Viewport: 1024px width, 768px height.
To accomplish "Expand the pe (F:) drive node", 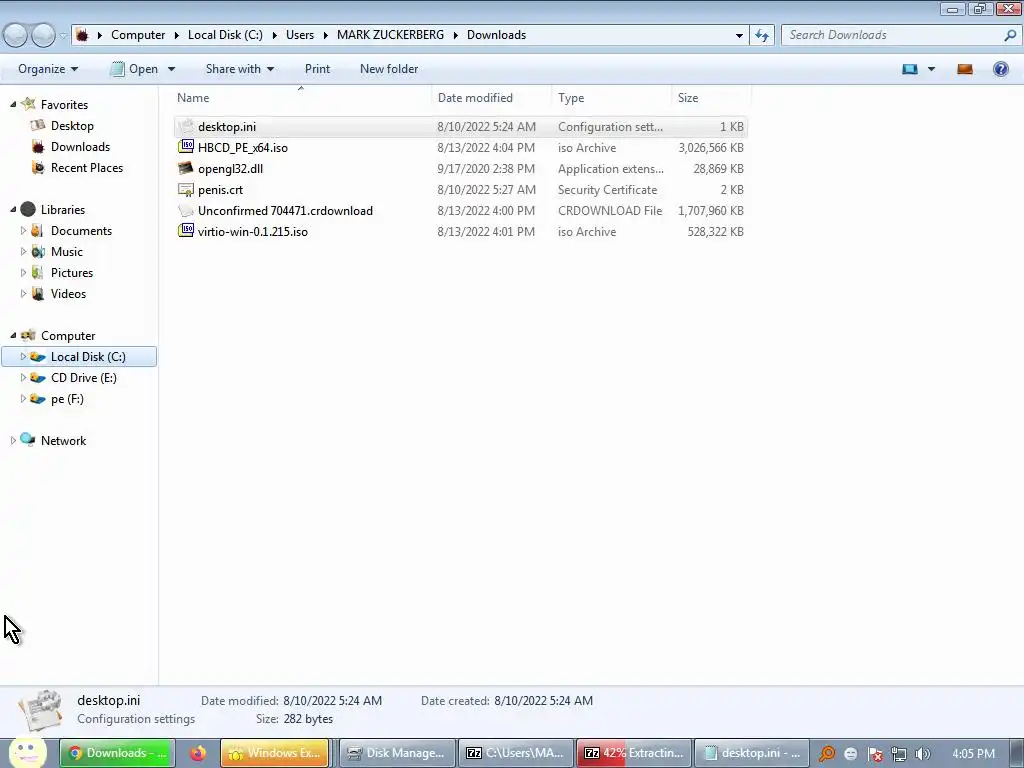I will (x=24, y=398).
